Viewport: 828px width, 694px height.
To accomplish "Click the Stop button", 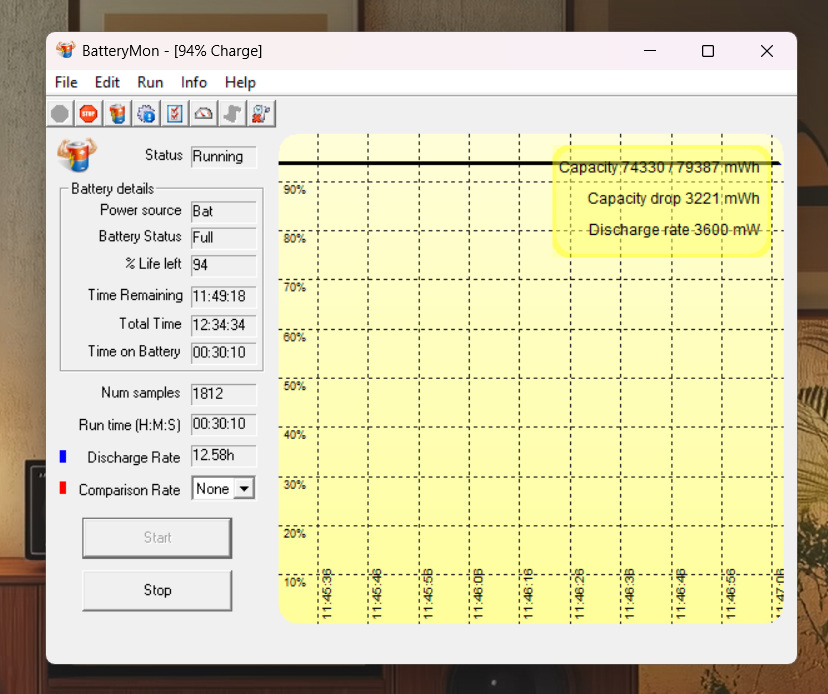I will [x=157, y=590].
